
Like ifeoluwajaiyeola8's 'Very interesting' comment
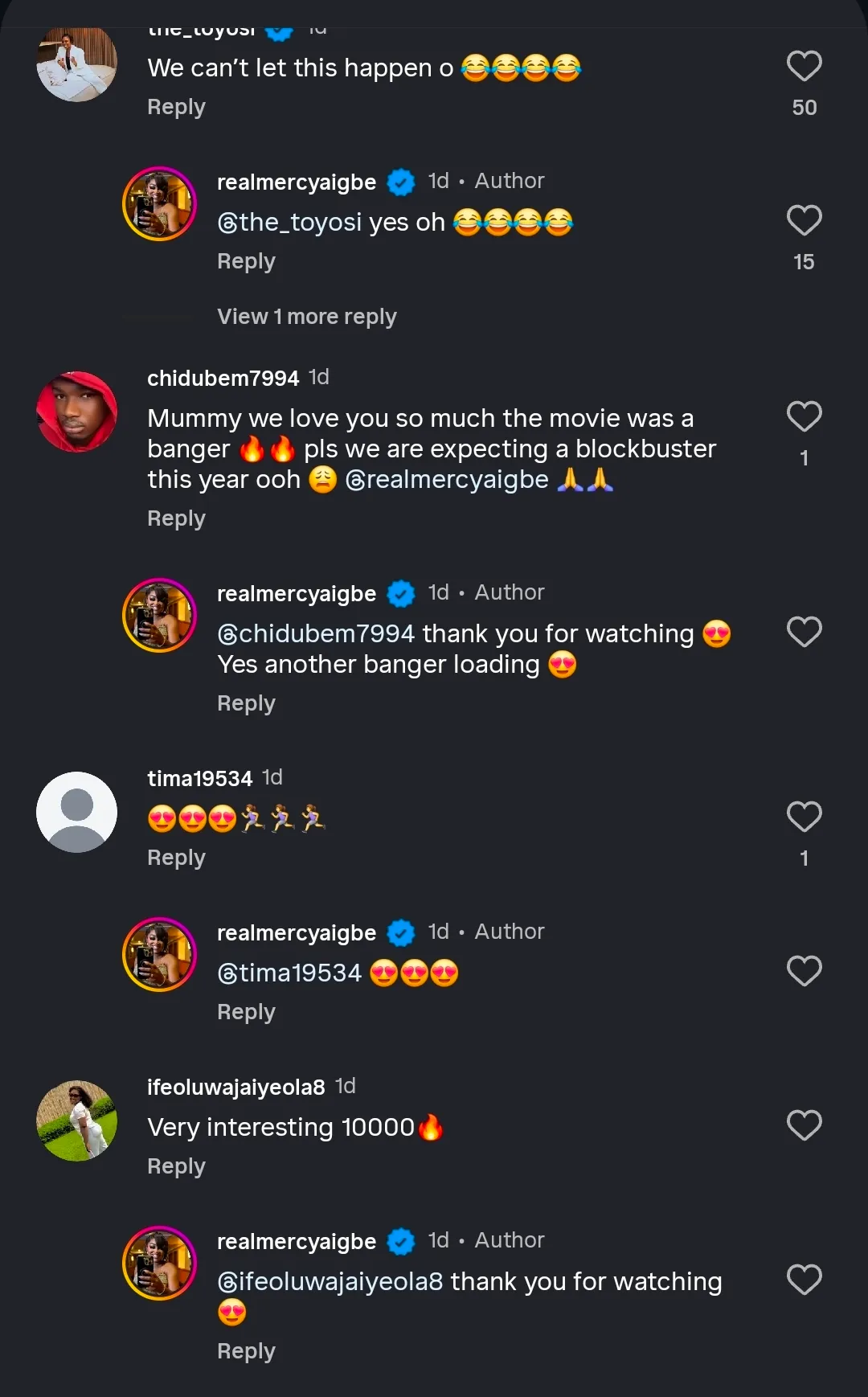(x=804, y=1126)
